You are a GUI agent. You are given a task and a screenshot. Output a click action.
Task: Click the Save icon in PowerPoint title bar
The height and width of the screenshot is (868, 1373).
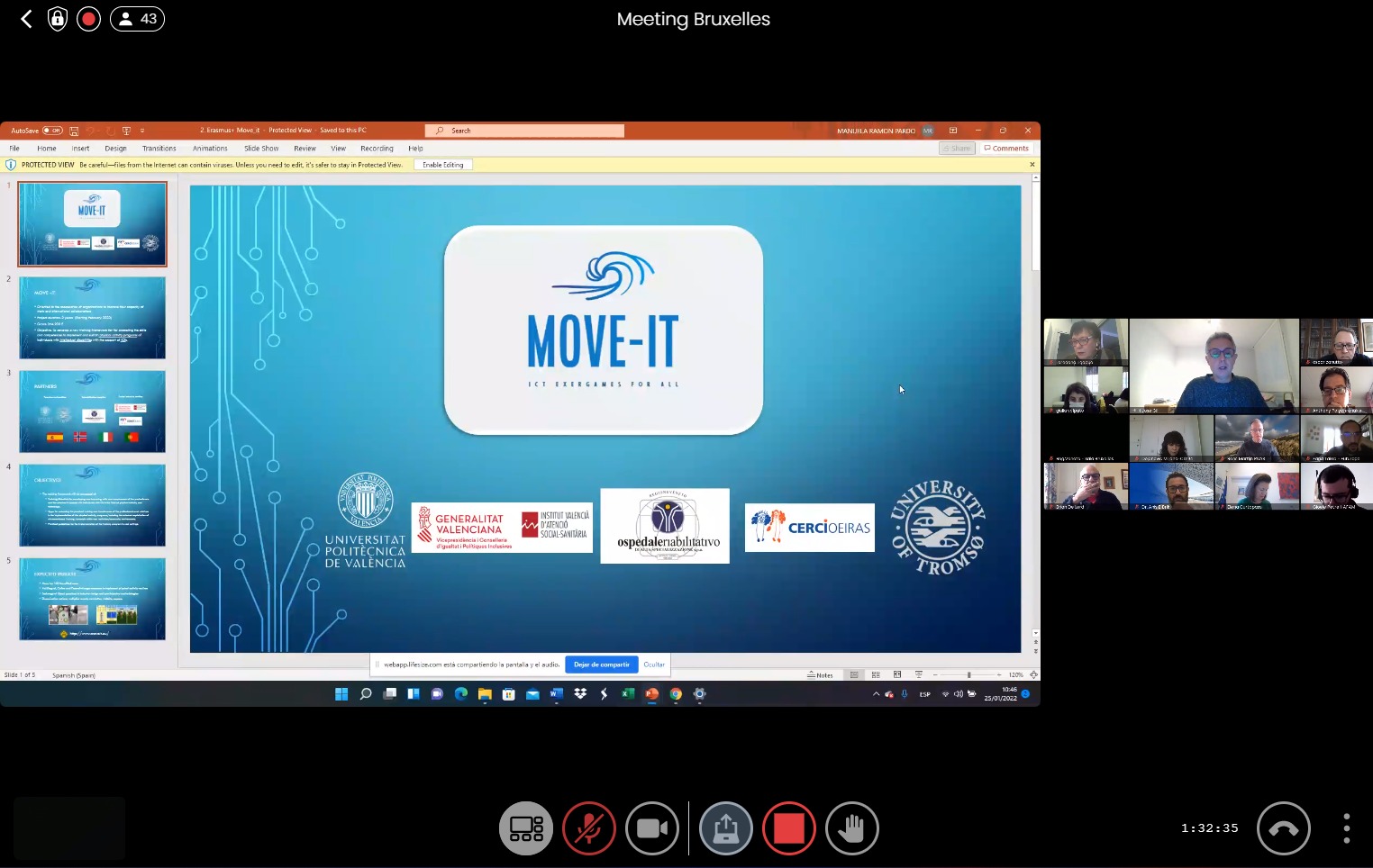click(74, 131)
